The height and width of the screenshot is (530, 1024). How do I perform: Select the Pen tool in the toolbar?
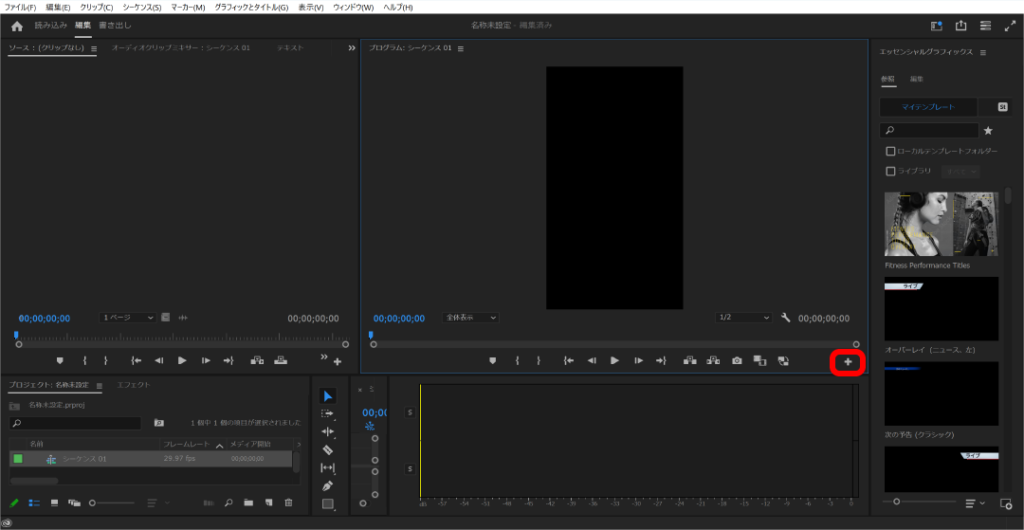point(328,486)
